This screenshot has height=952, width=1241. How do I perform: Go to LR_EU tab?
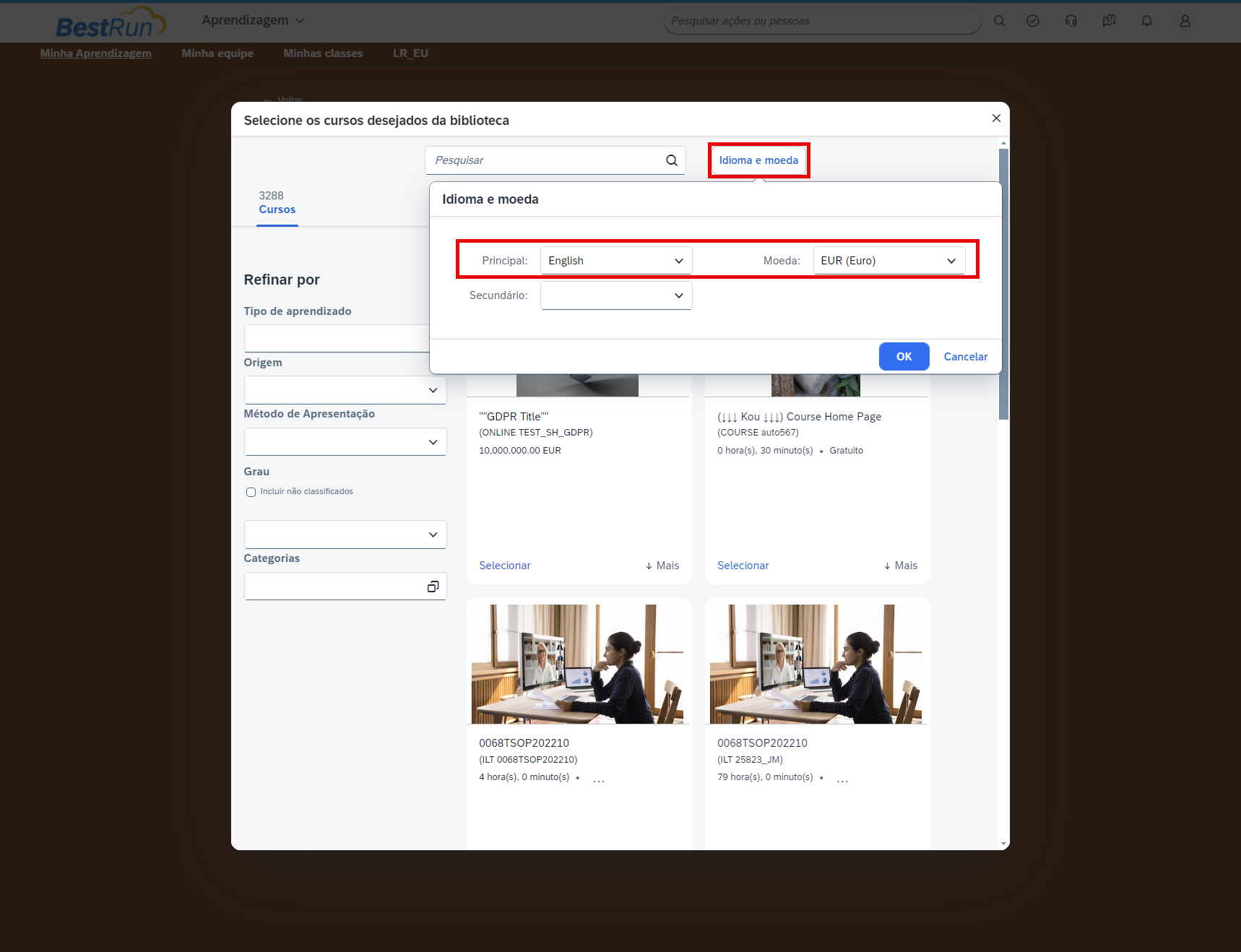tap(410, 53)
